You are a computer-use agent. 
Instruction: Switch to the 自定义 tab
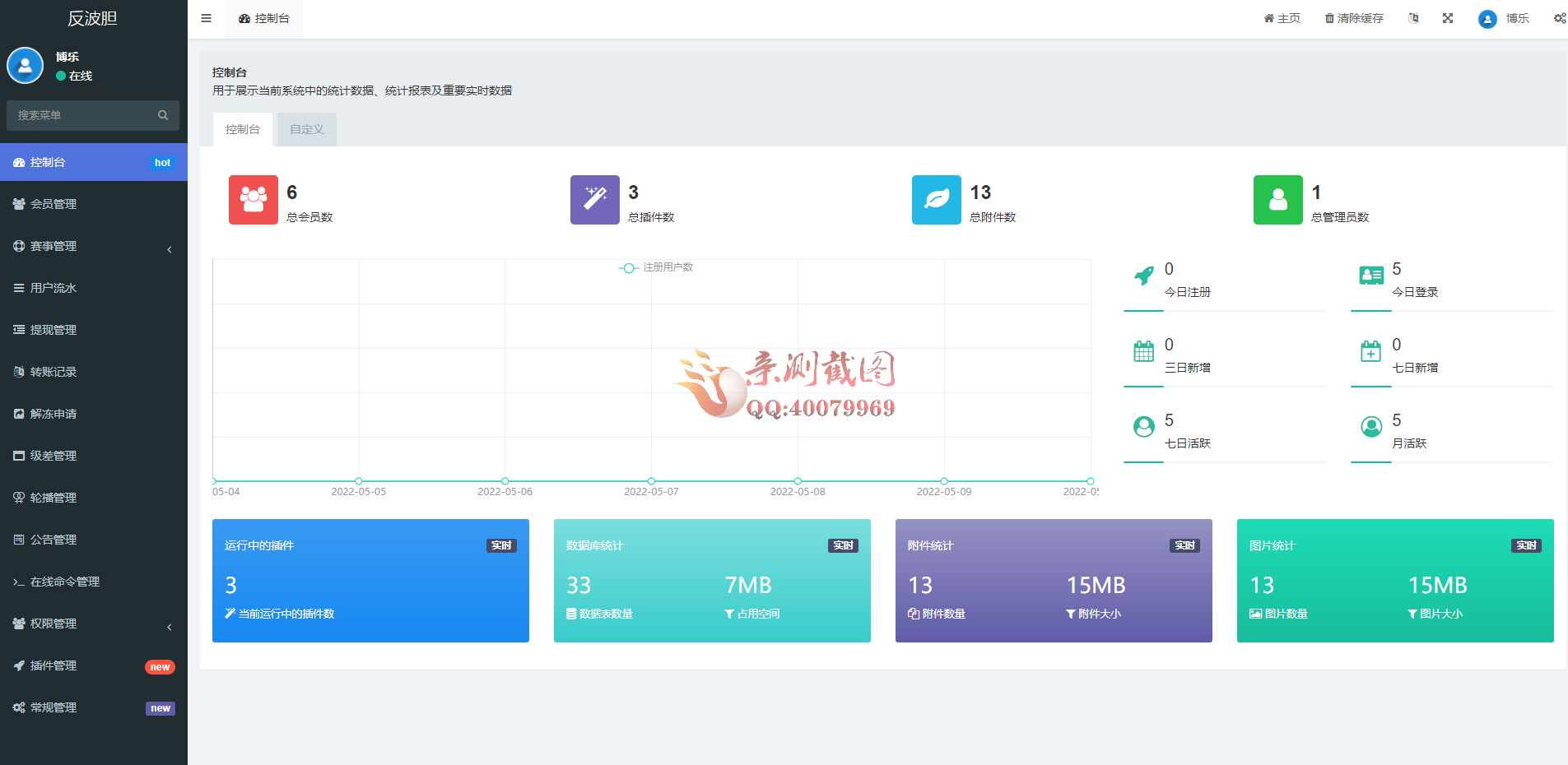tap(305, 129)
